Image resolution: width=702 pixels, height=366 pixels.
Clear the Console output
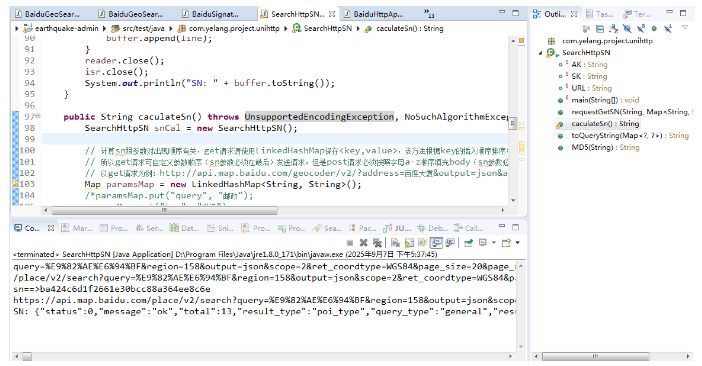point(395,243)
